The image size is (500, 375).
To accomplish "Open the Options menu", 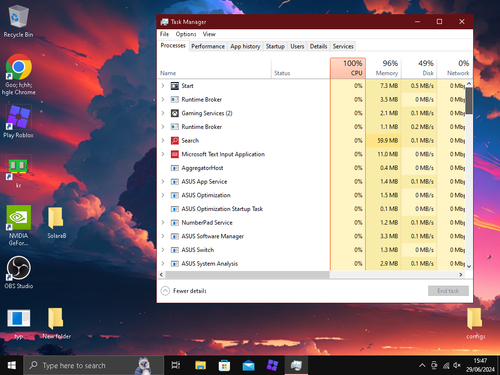I will coord(186,34).
